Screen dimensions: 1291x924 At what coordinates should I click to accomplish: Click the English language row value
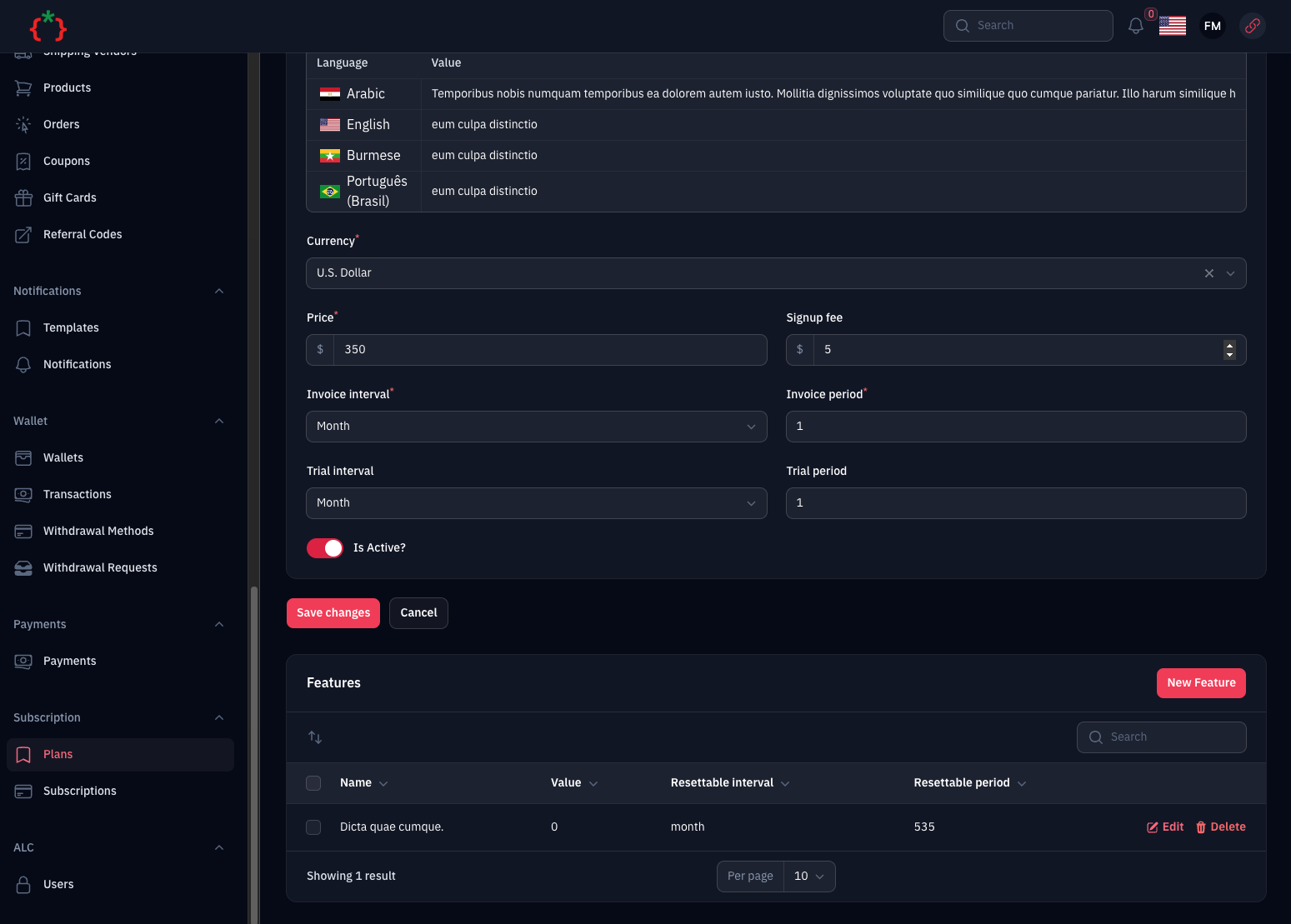(833, 125)
